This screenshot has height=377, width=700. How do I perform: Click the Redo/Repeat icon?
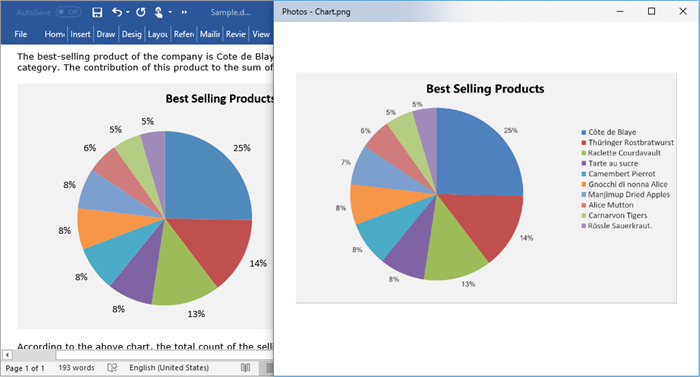coord(141,13)
